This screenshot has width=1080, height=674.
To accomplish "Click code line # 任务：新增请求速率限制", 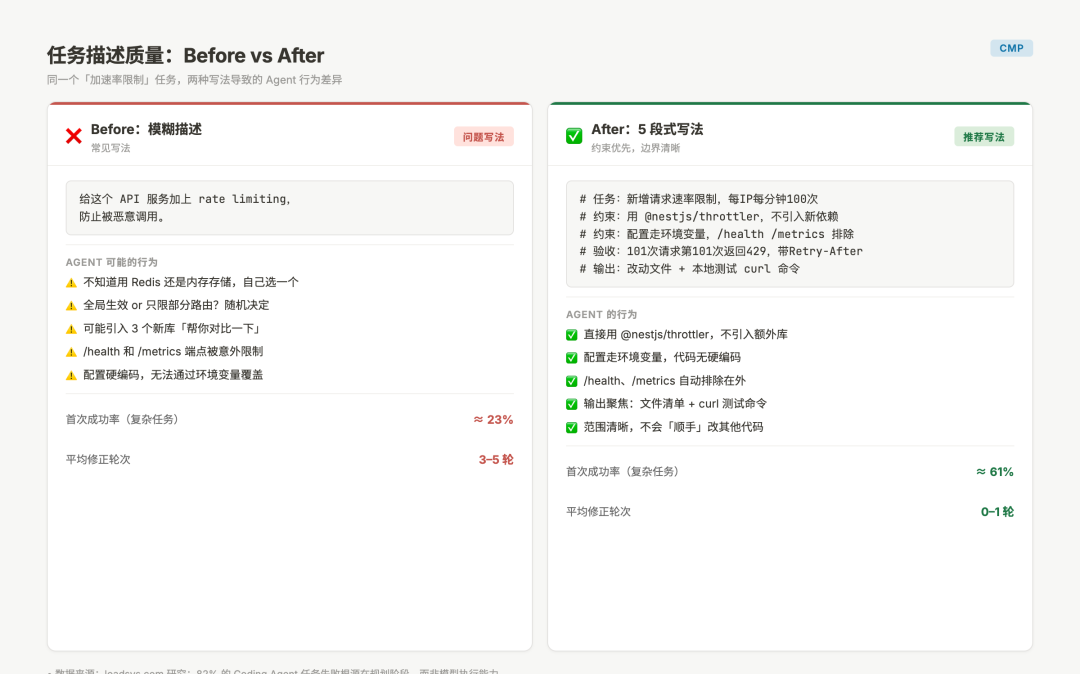I will pyautogui.click(x=698, y=199).
